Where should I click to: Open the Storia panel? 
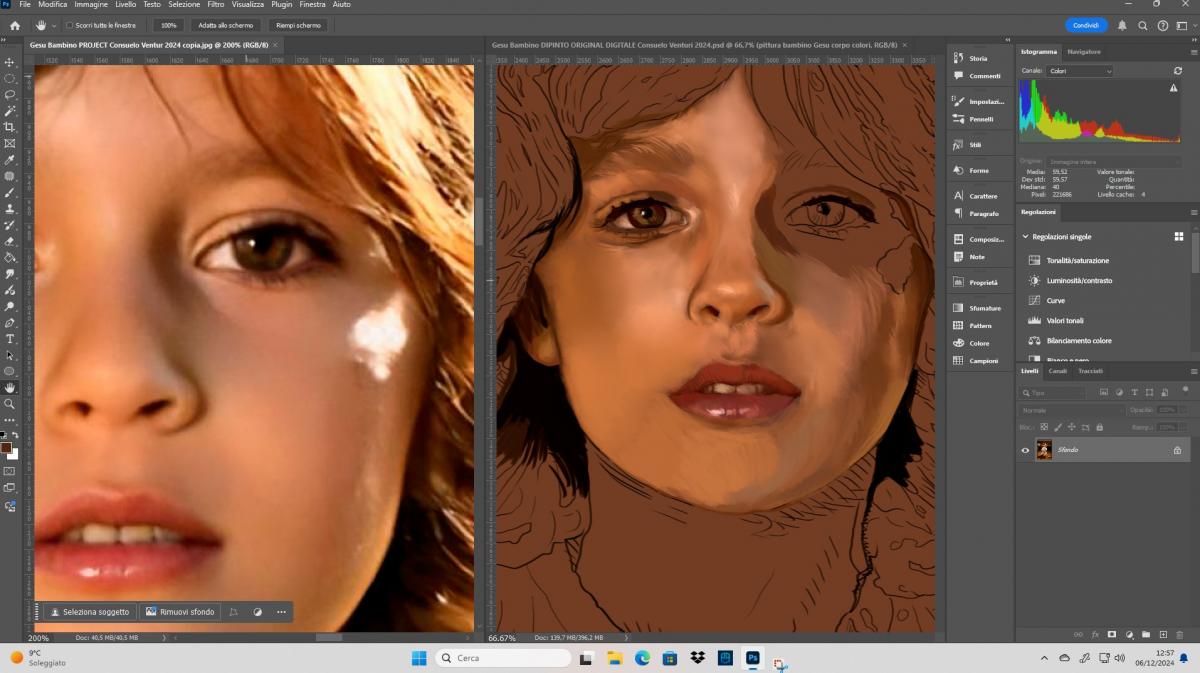[x=971, y=58]
